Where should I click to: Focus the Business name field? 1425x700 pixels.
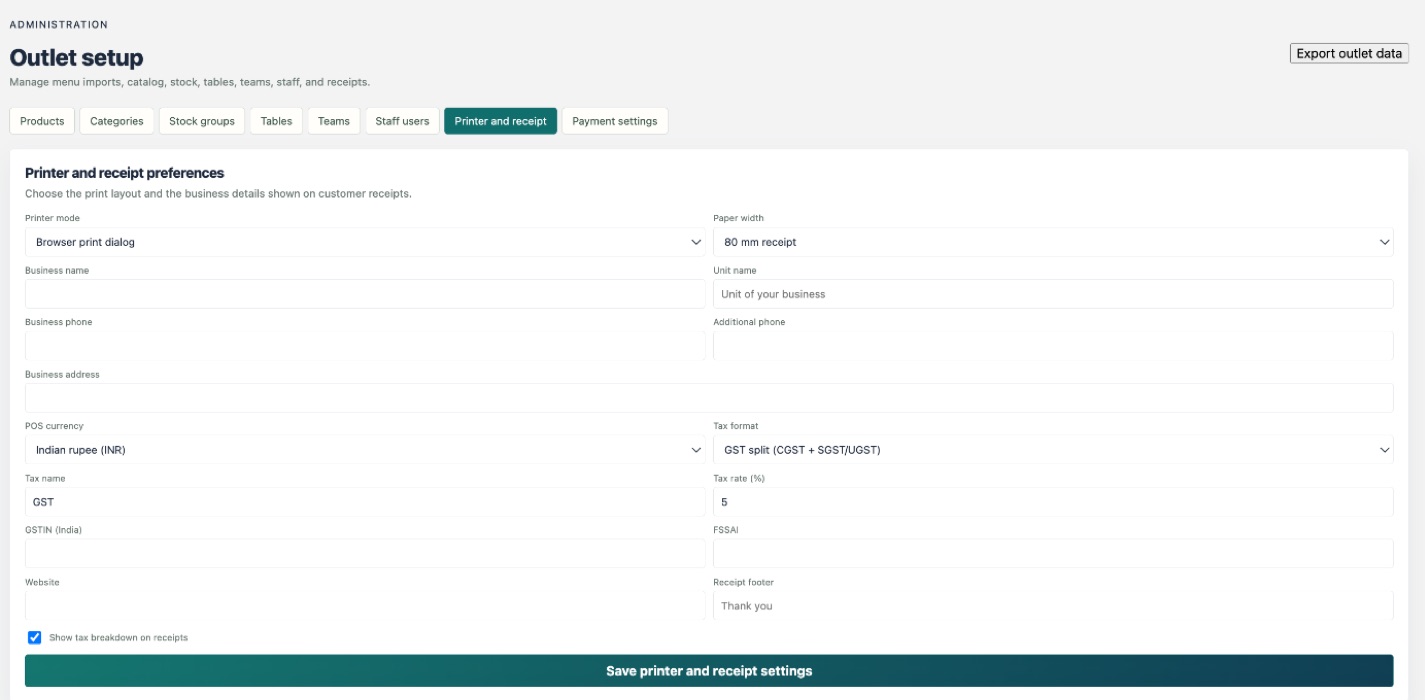[365, 294]
